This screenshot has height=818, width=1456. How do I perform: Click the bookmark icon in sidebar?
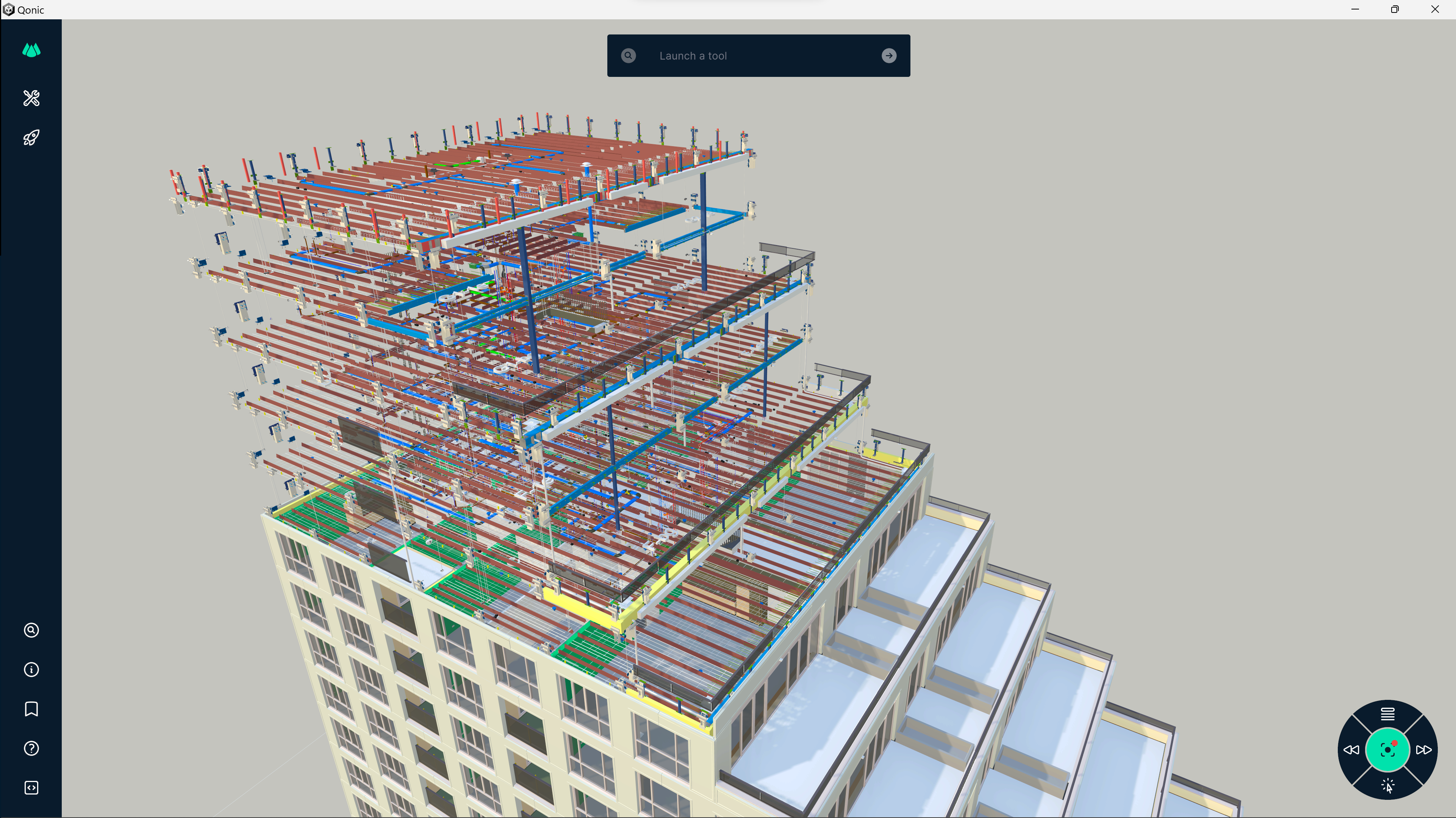coord(31,709)
